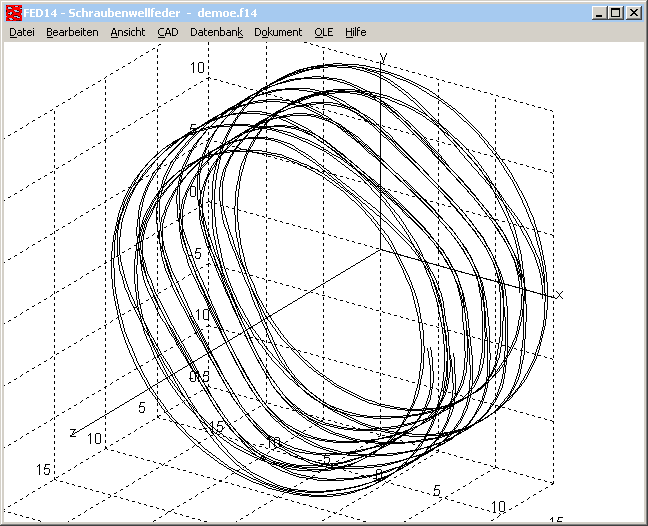648x526 pixels.
Task: Click the '0.5' tick label in the plot
Action: (200, 376)
